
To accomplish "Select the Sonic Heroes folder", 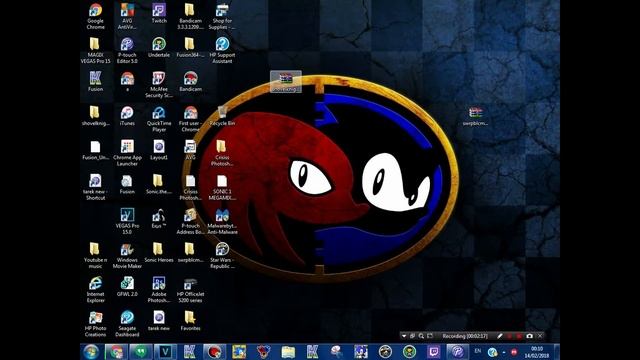I will [159, 253].
